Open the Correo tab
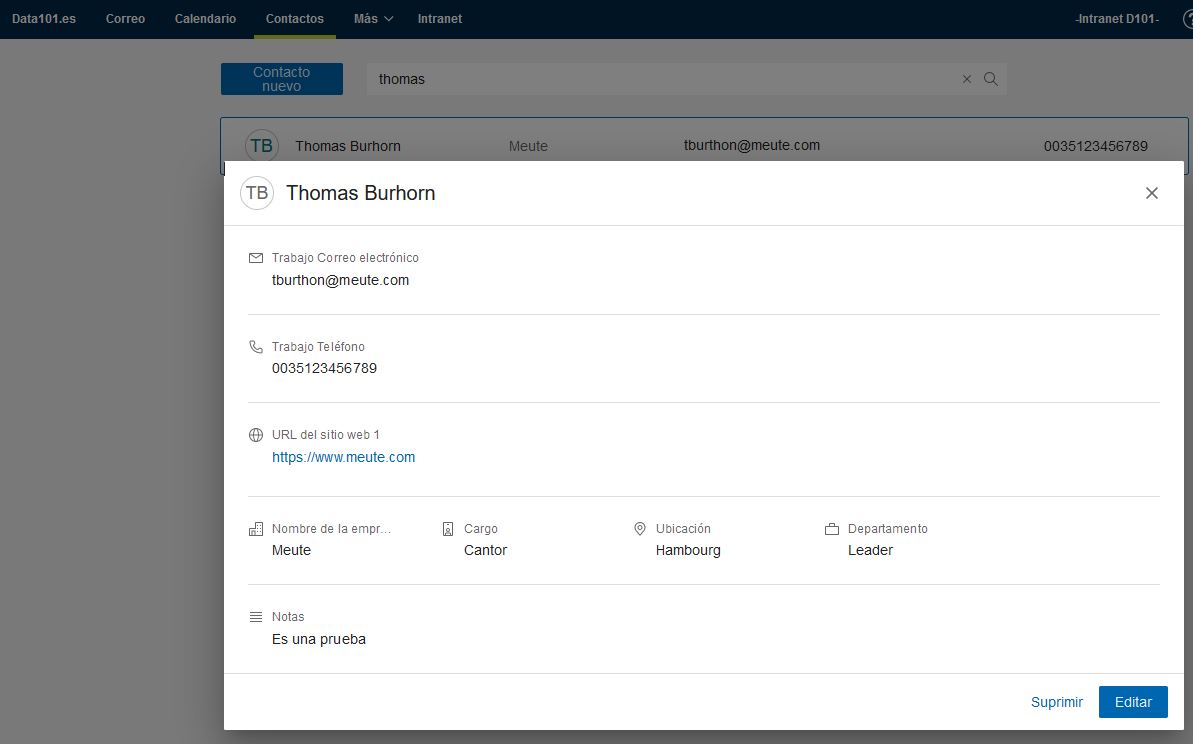This screenshot has width=1193, height=744. tap(125, 19)
